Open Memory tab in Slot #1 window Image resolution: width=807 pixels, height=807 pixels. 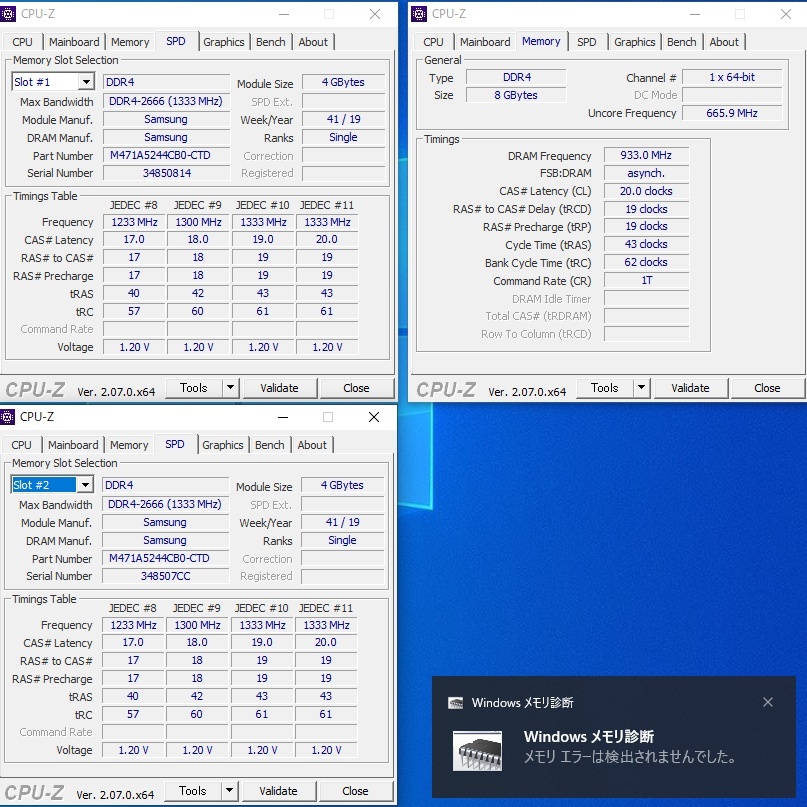130,42
